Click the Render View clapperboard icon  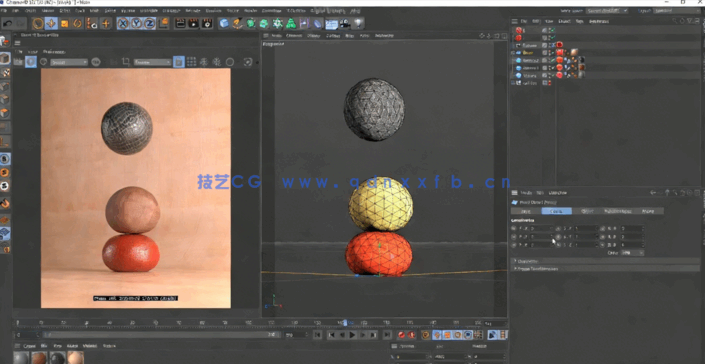(180, 23)
